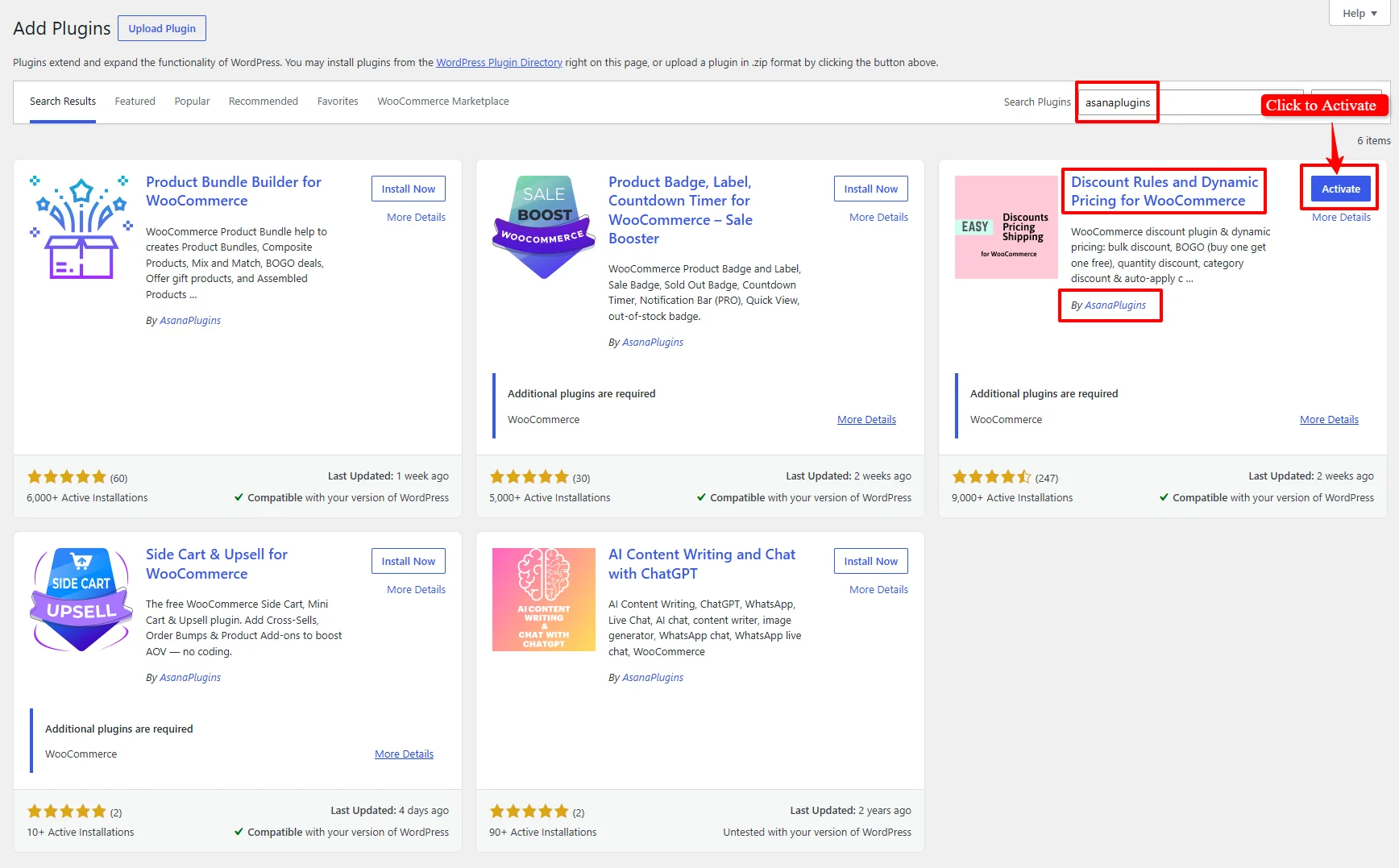Image resolution: width=1399 pixels, height=868 pixels.
Task: Open More Details under Sale Booster install button
Action: click(878, 218)
